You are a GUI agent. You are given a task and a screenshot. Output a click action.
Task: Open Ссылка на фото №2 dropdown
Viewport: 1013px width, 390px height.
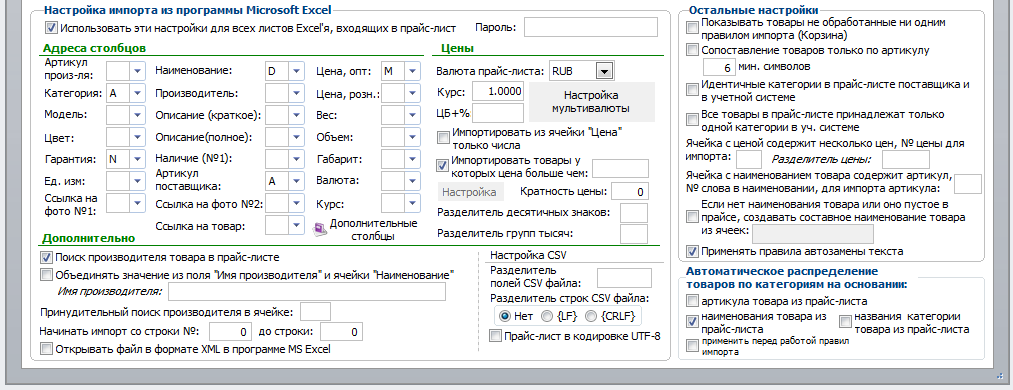[x=296, y=203]
